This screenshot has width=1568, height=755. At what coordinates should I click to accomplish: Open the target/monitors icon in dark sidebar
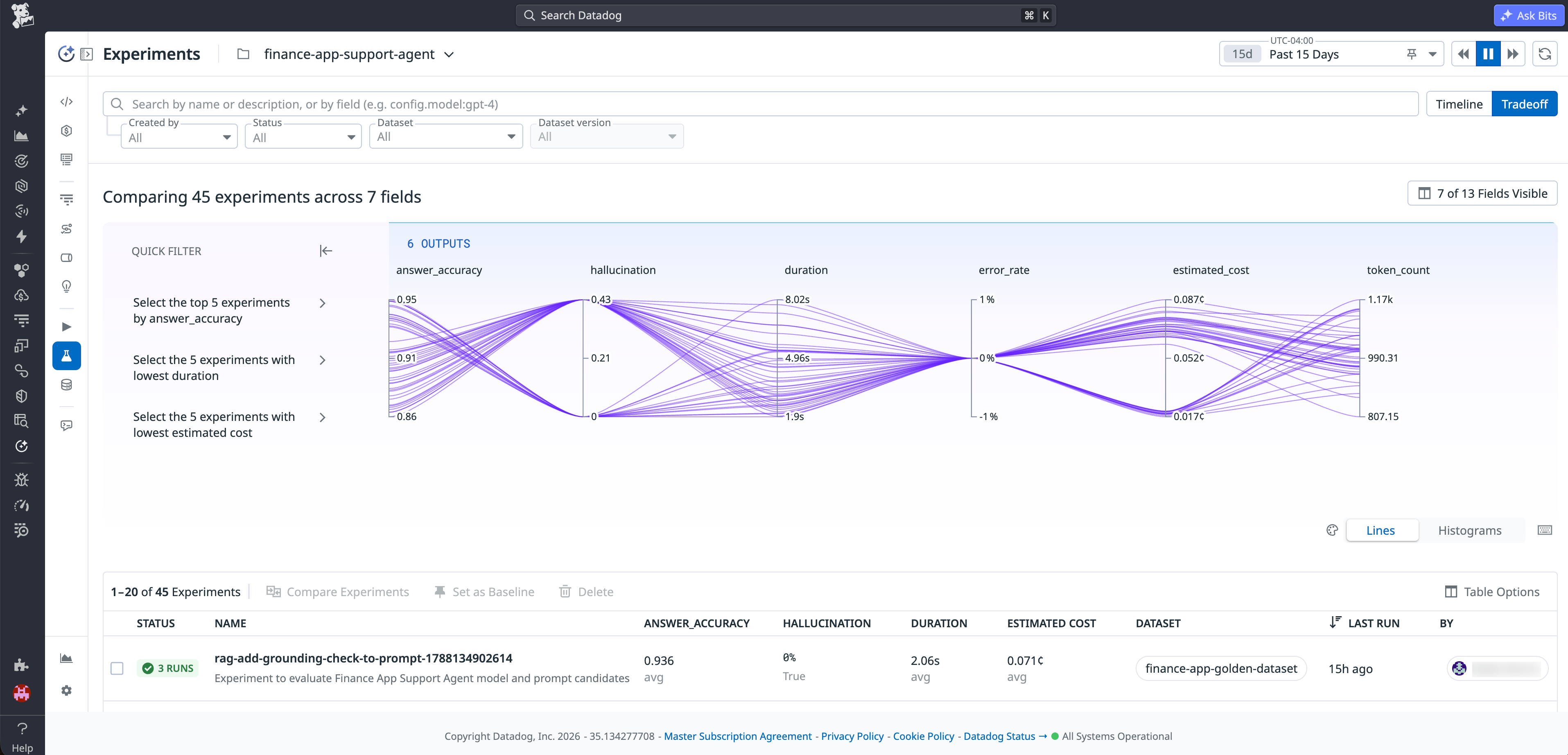(22, 161)
